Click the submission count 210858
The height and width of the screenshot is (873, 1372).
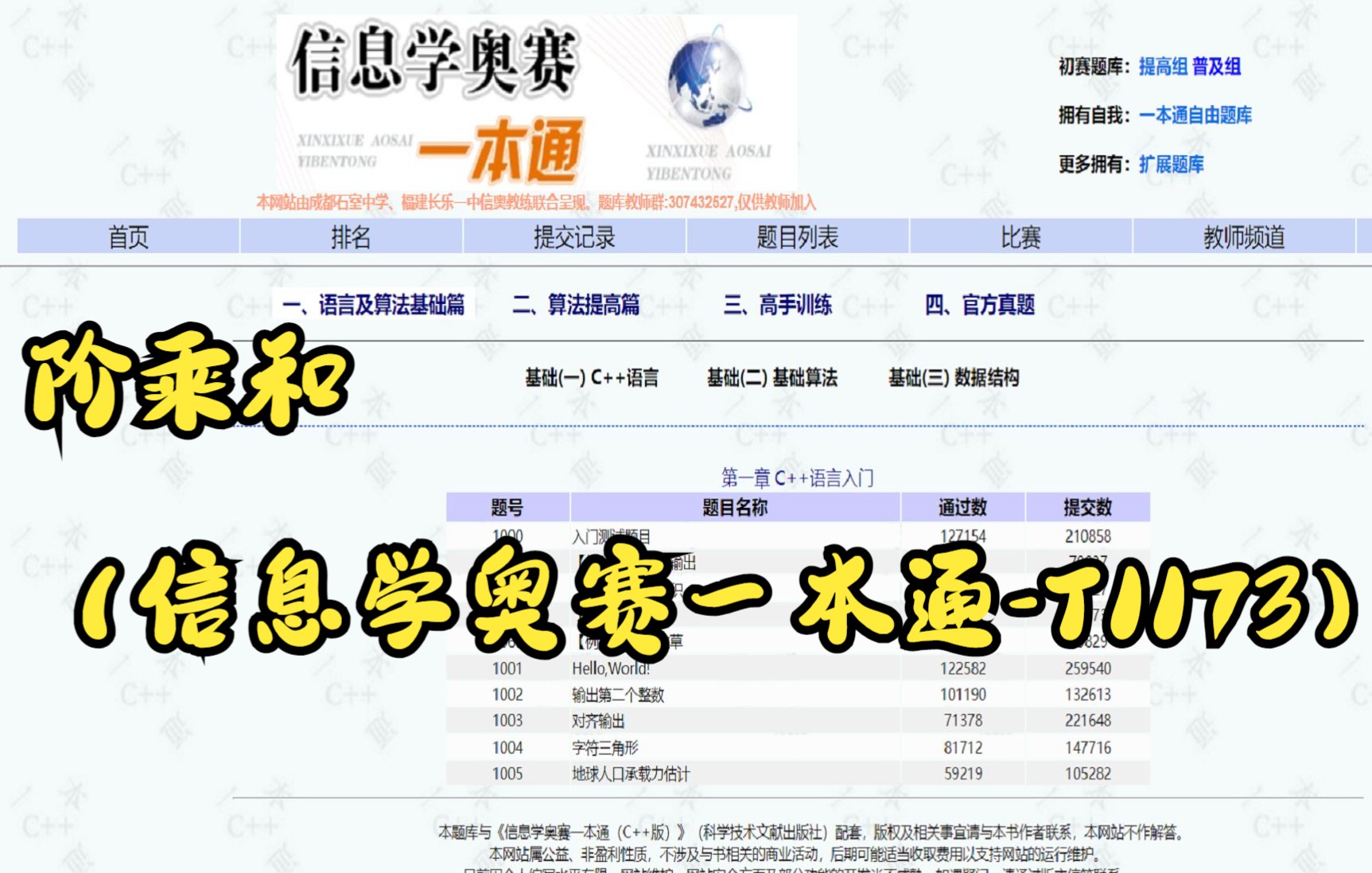1088,537
